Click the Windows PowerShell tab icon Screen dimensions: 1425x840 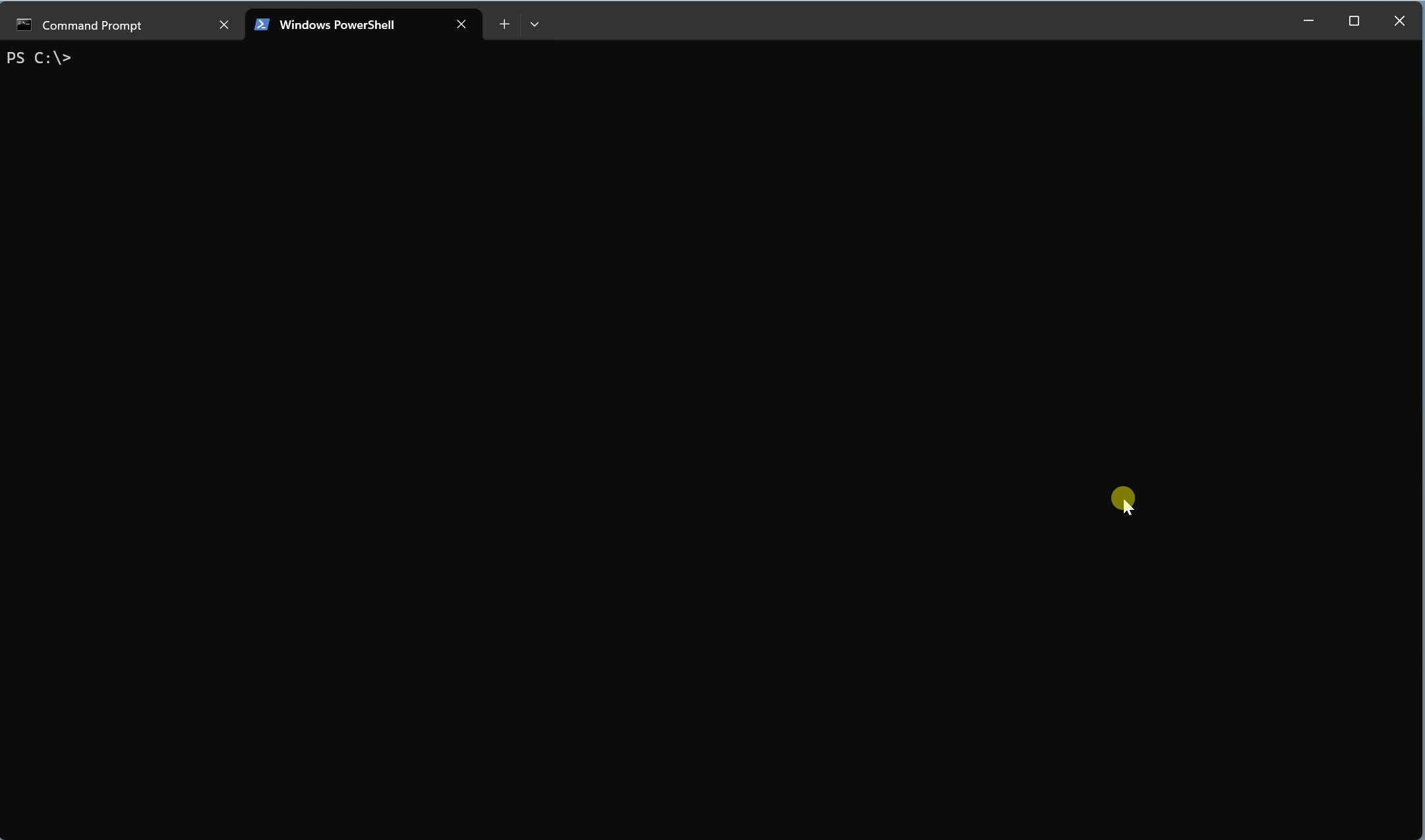coord(262,24)
